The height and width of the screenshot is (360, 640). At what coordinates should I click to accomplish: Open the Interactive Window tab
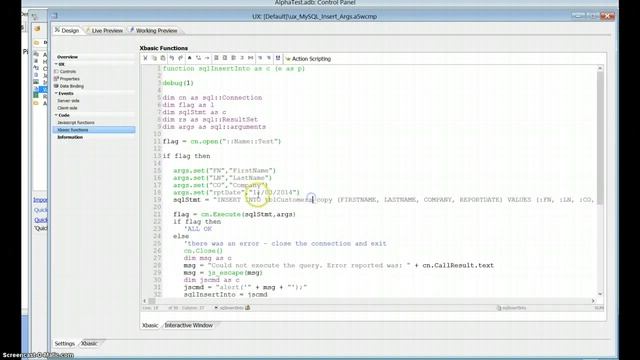point(189,325)
